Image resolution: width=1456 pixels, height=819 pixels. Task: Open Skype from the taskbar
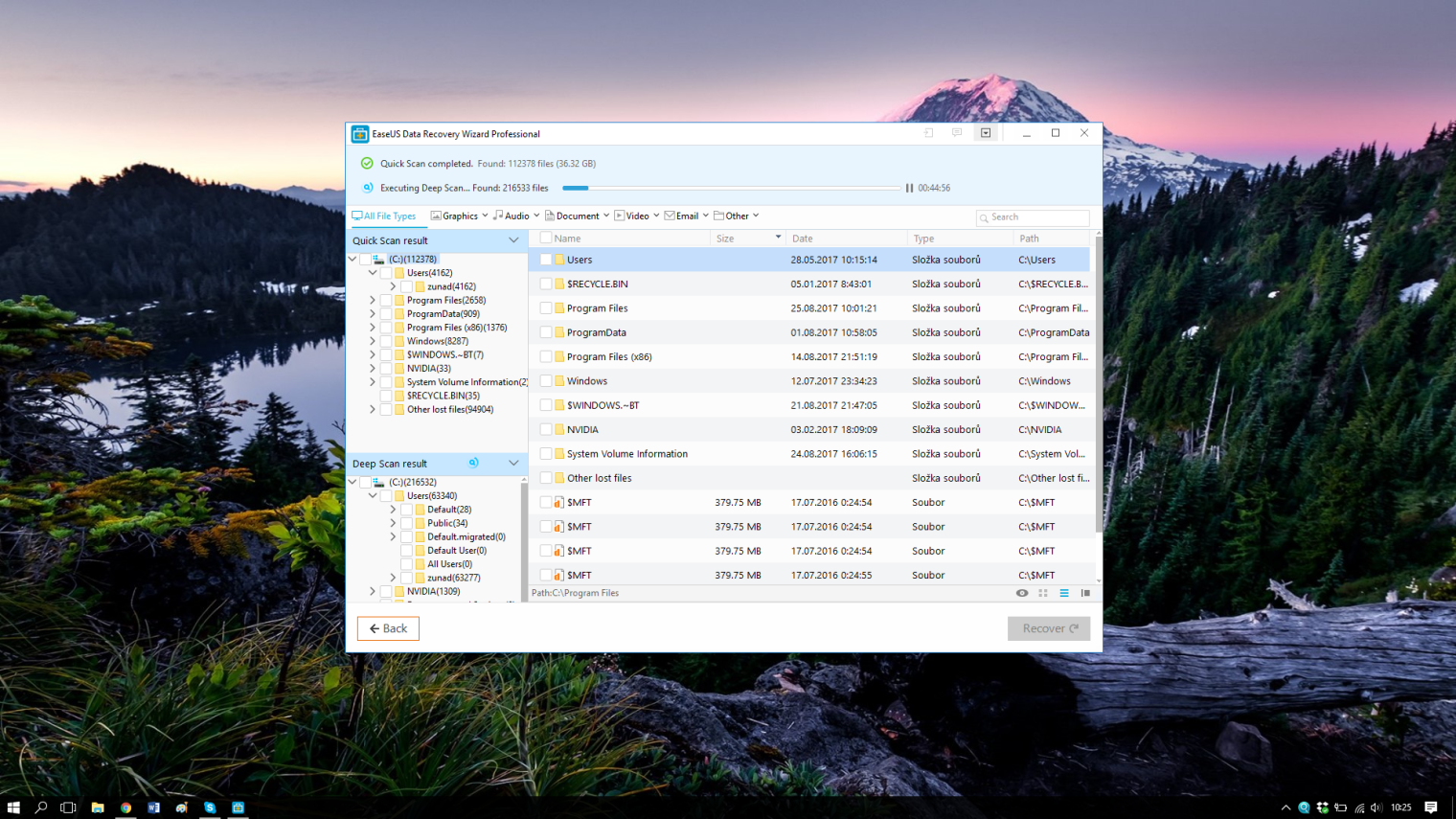pyautogui.click(x=210, y=808)
